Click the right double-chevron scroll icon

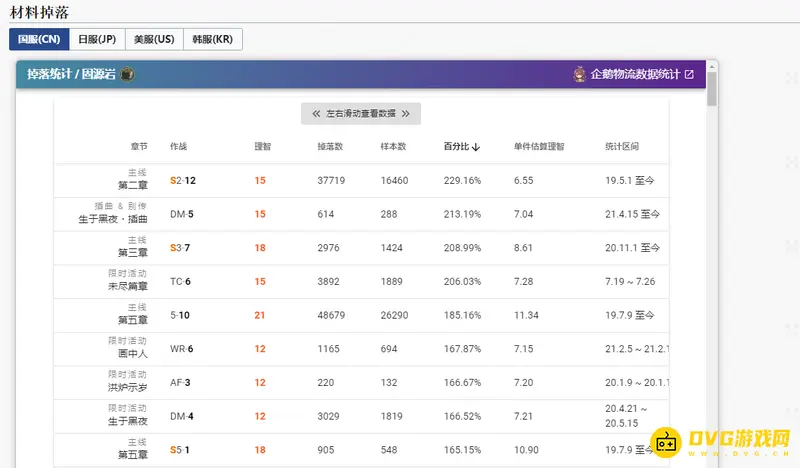(406, 113)
